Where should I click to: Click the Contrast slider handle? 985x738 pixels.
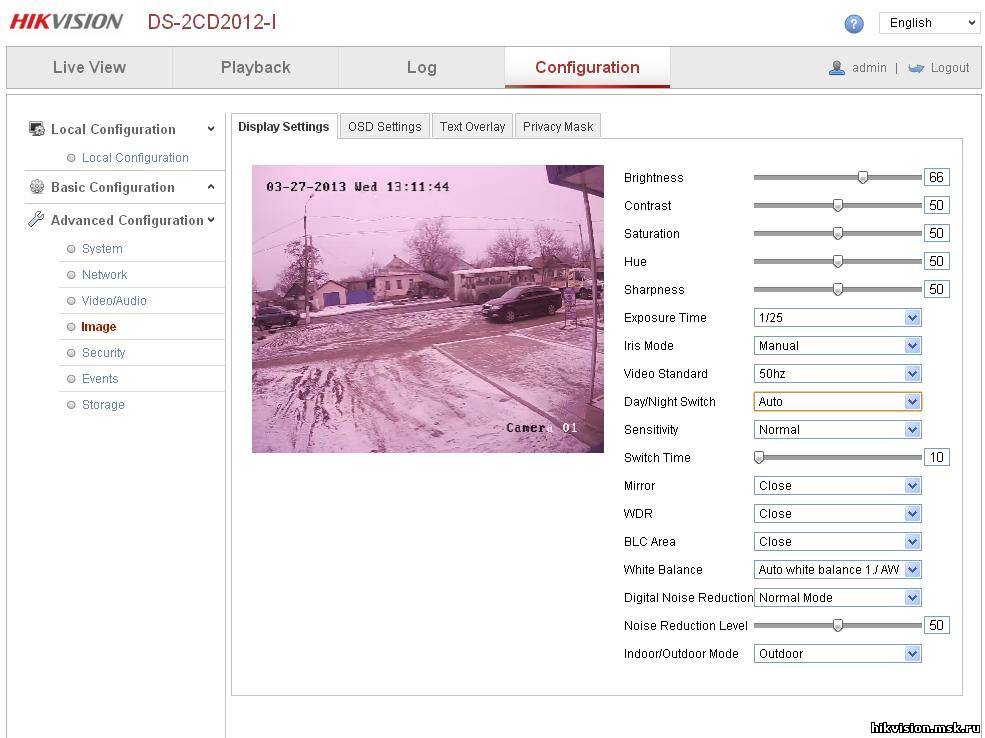click(837, 205)
